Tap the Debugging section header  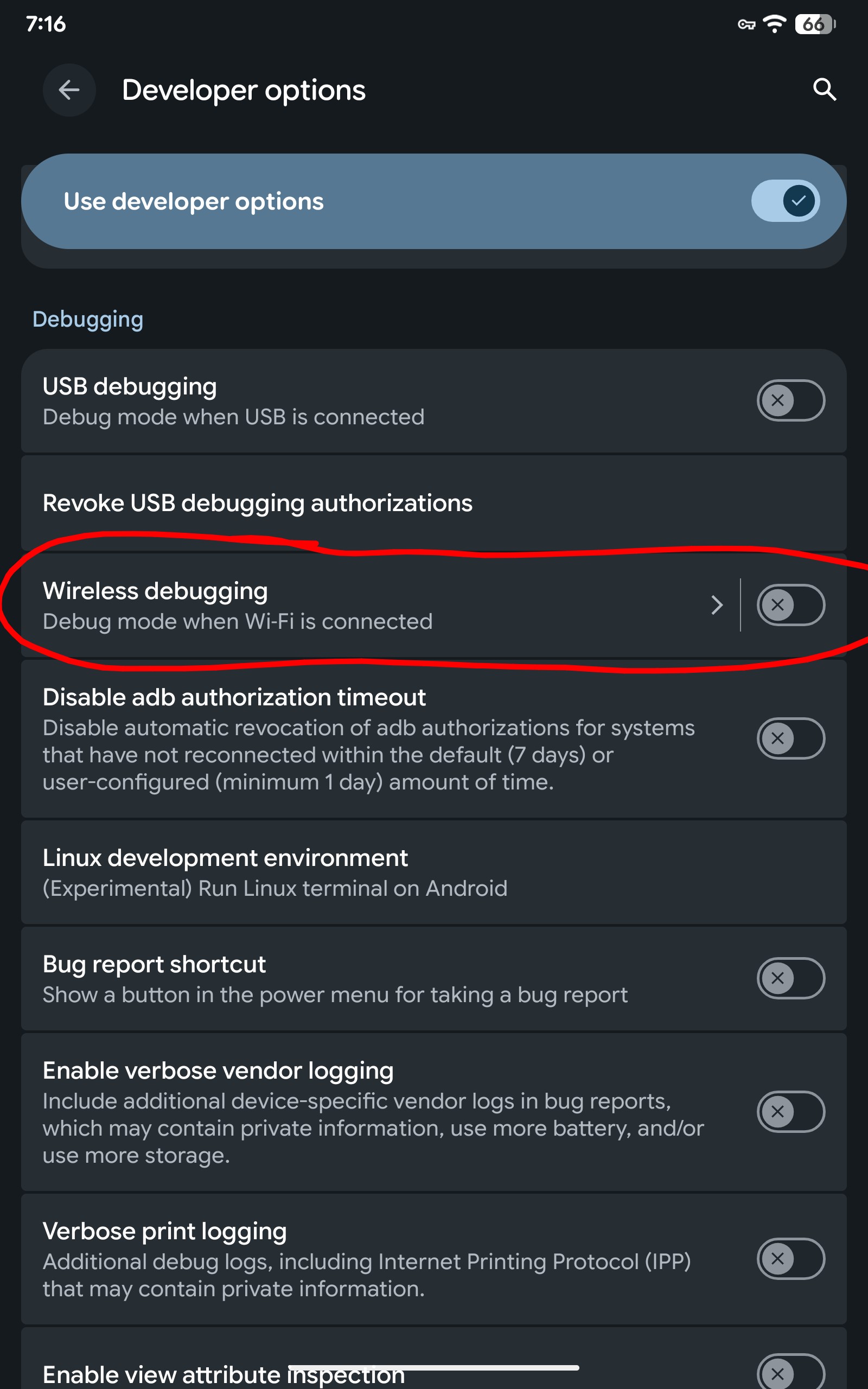[88, 319]
